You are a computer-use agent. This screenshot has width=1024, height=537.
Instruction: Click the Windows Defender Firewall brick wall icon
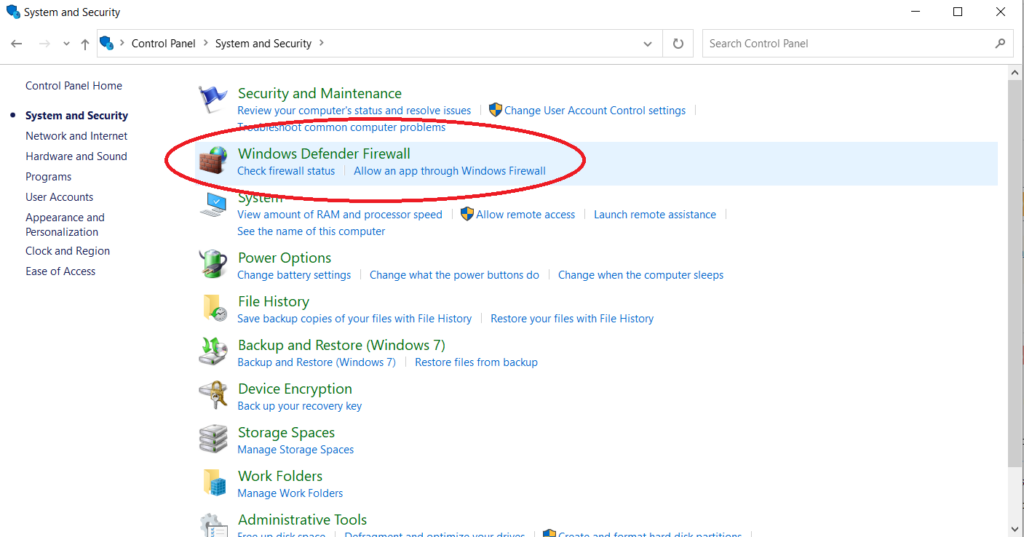[x=213, y=161]
